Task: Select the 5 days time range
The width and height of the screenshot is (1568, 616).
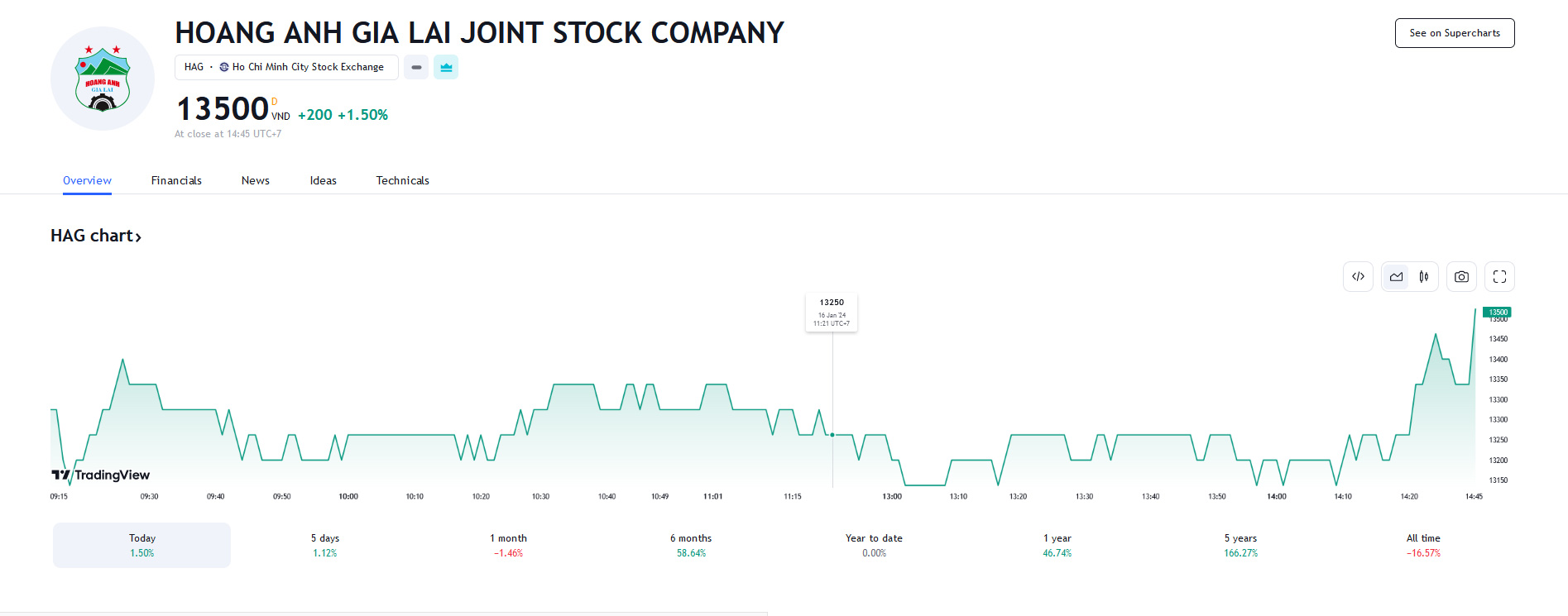Action: 324,545
